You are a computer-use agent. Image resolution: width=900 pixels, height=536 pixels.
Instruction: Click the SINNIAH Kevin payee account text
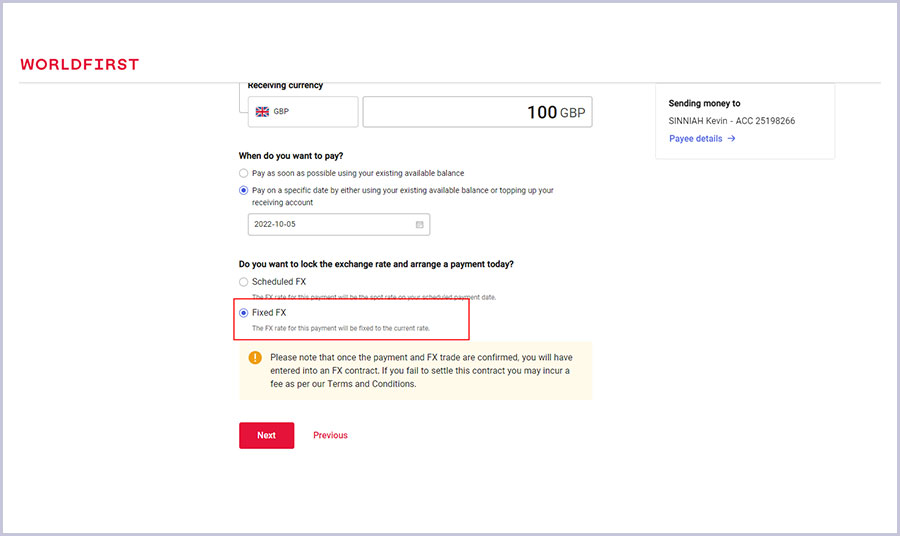[x=732, y=121]
